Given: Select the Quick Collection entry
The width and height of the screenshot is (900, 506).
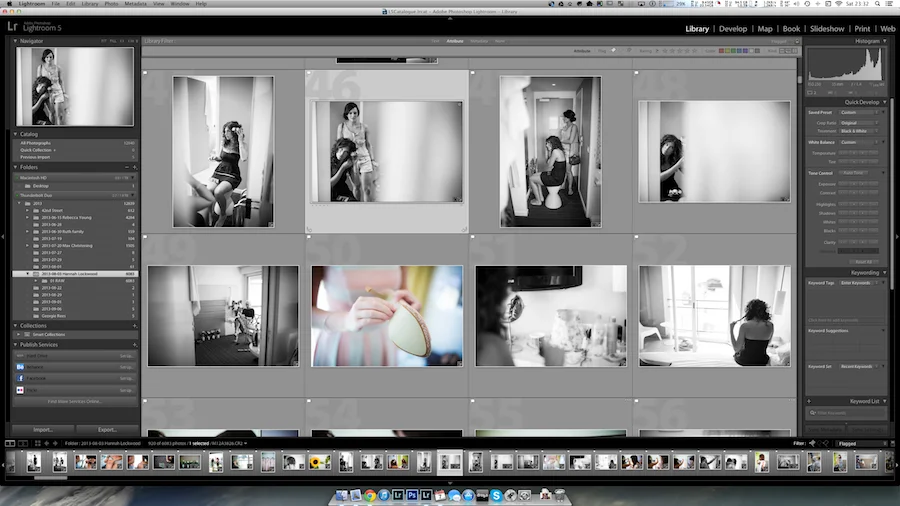Looking at the screenshot, I should tap(75, 150).
